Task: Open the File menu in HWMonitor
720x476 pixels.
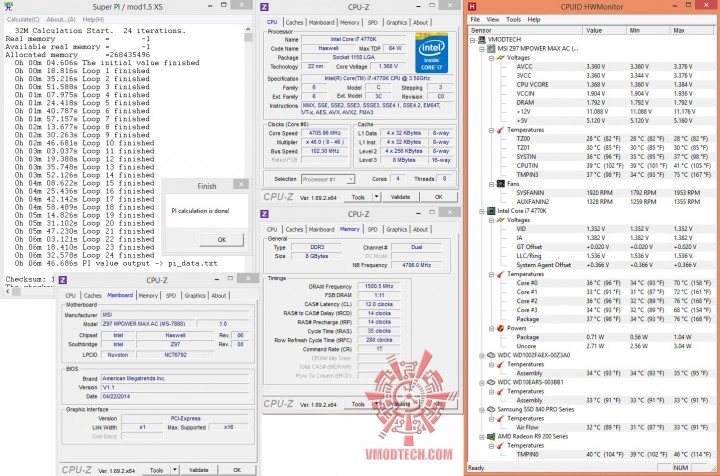Action: (x=475, y=19)
